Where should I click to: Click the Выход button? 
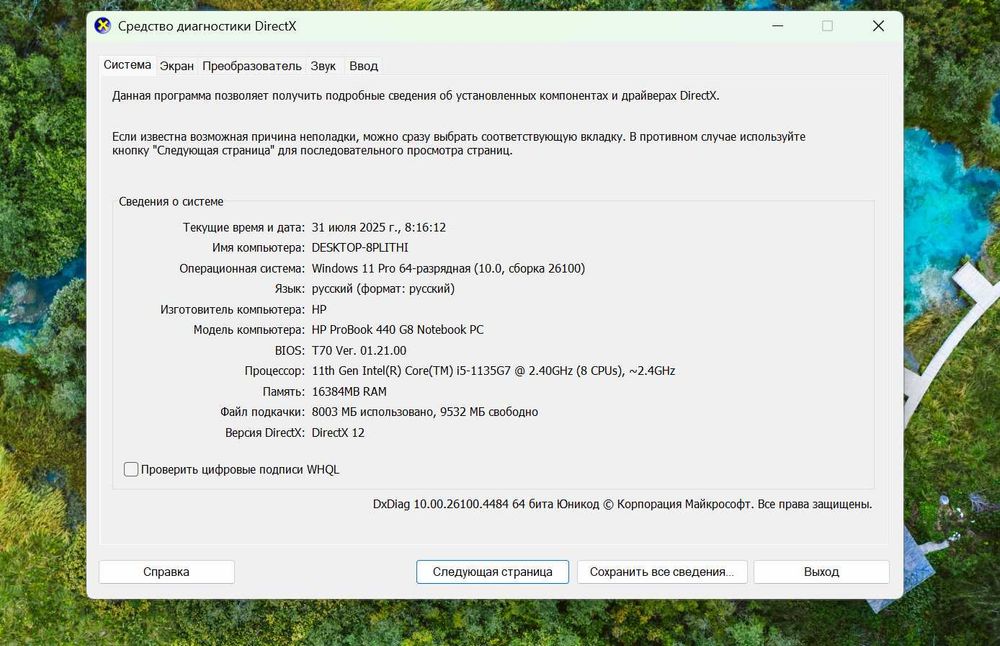click(821, 572)
